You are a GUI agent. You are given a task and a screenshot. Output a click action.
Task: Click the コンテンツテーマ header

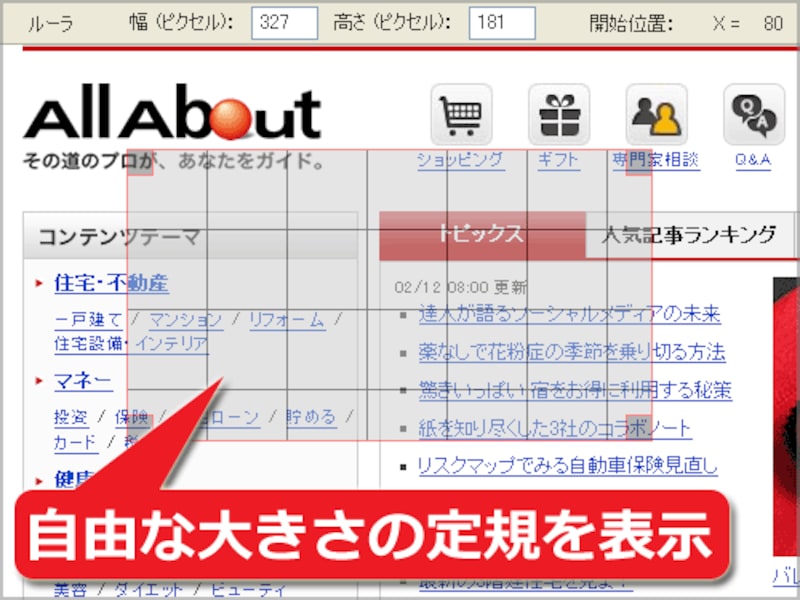(117, 237)
